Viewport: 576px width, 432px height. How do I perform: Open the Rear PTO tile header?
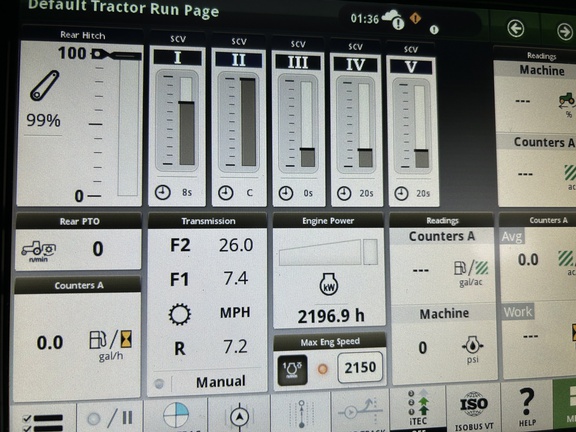[79, 221]
